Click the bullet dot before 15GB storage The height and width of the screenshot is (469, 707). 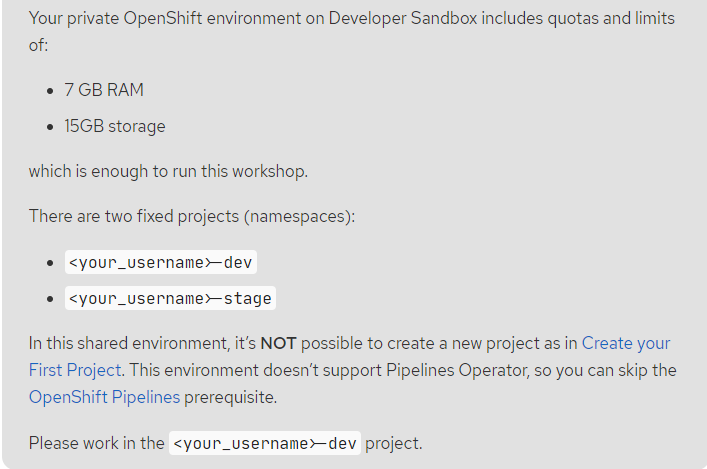coord(50,127)
